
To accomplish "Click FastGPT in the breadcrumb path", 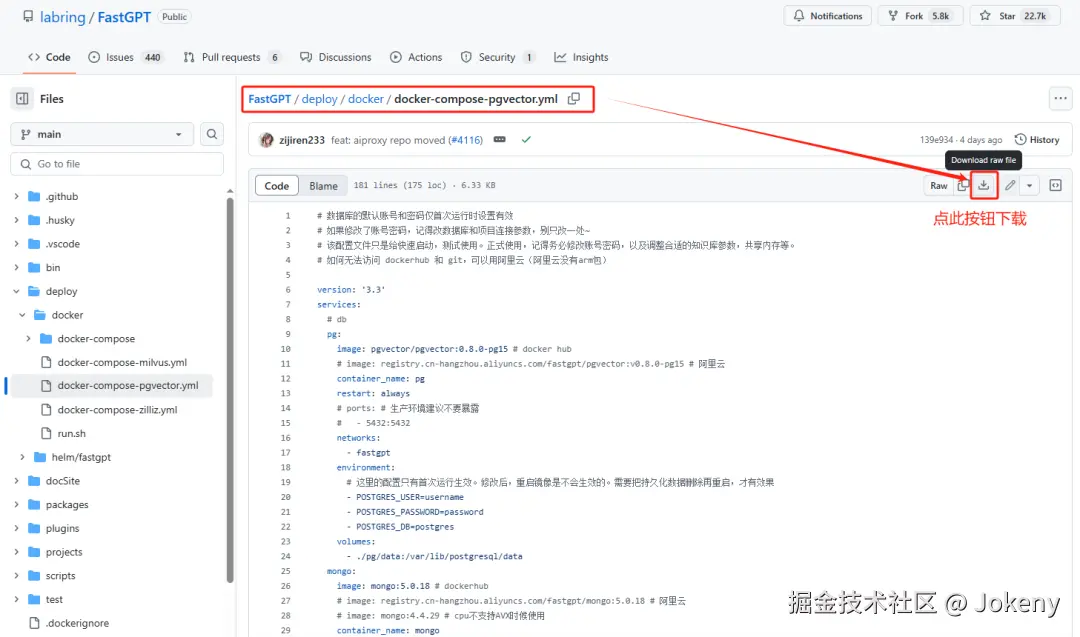I will point(269,99).
